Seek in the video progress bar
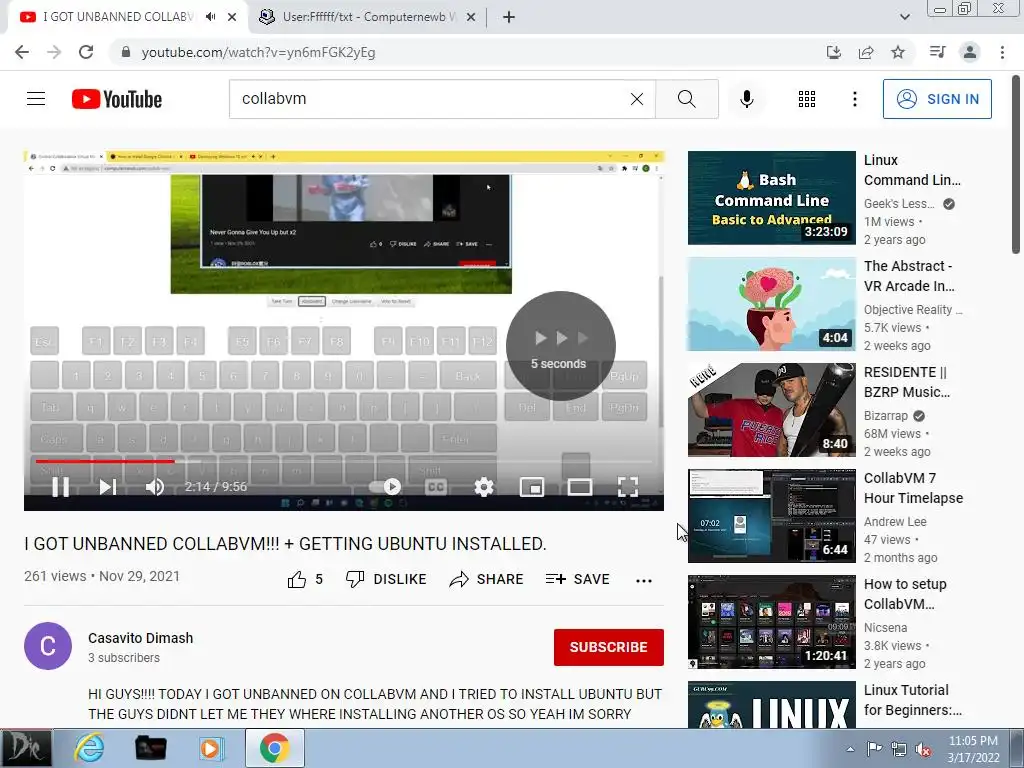This screenshot has height=768, width=1024. [x=344, y=461]
